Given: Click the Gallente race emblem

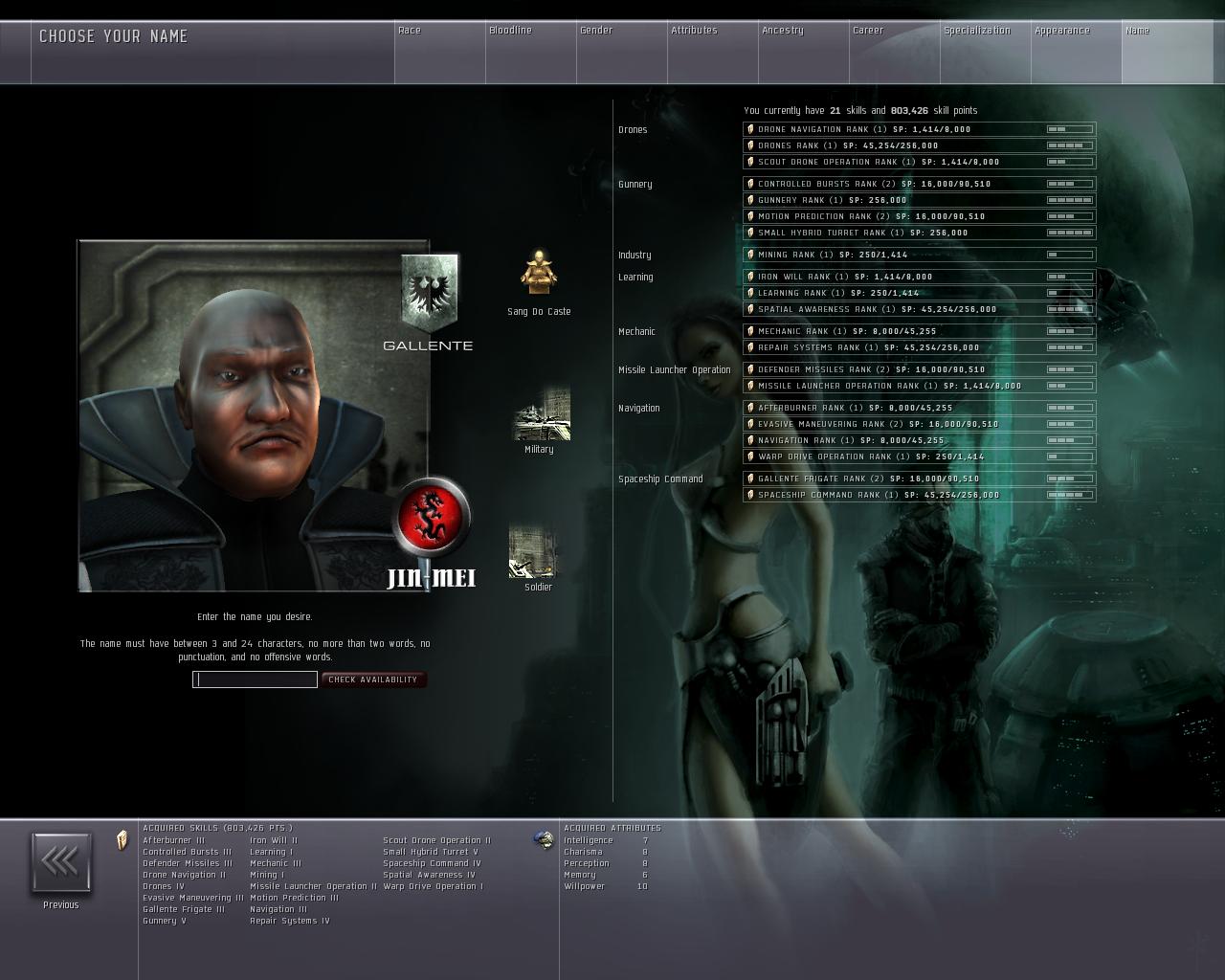Looking at the screenshot, I should [x=429, y=293].
